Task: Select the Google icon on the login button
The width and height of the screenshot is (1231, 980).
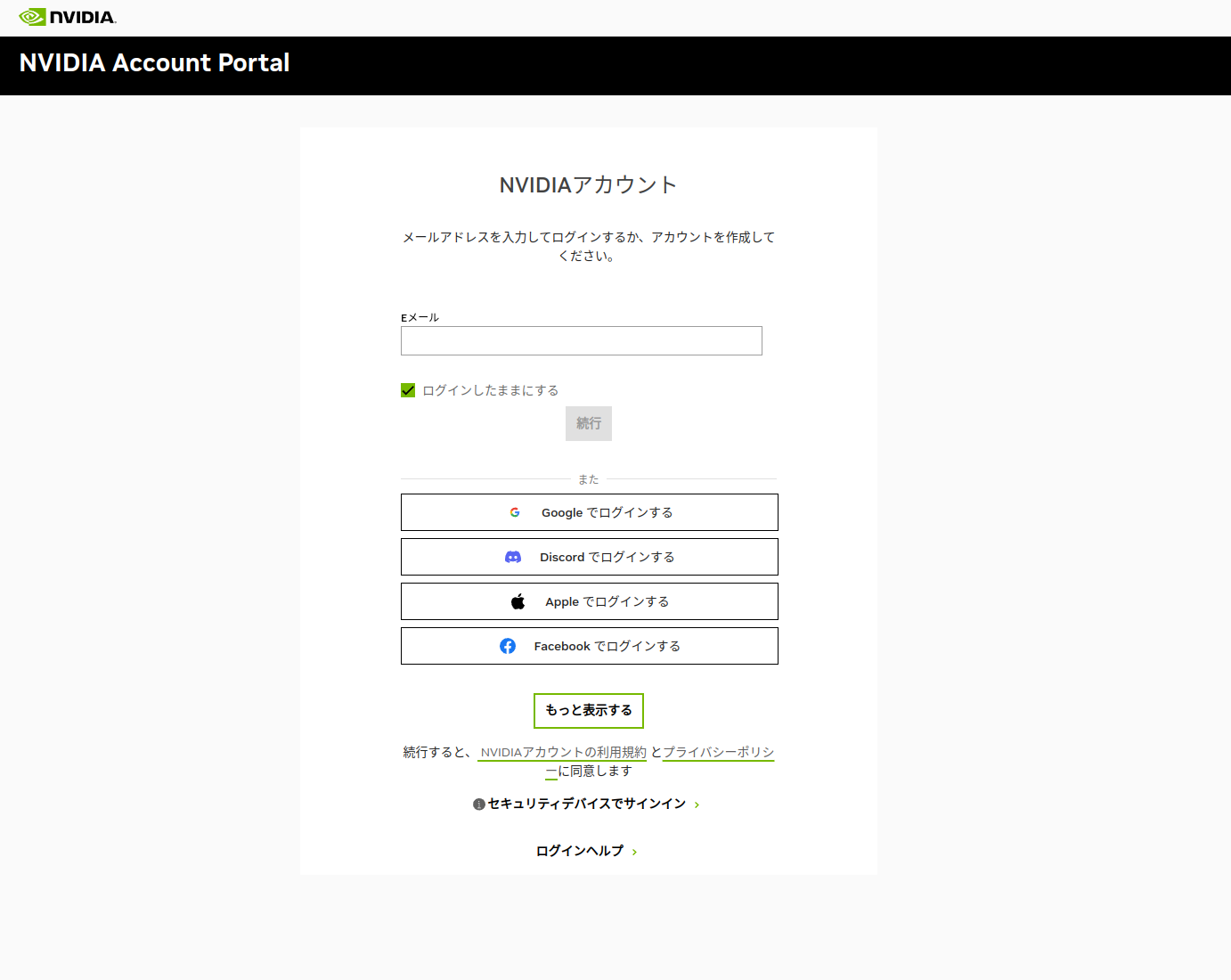Action: pyautogui.click(x=516, y=512)
